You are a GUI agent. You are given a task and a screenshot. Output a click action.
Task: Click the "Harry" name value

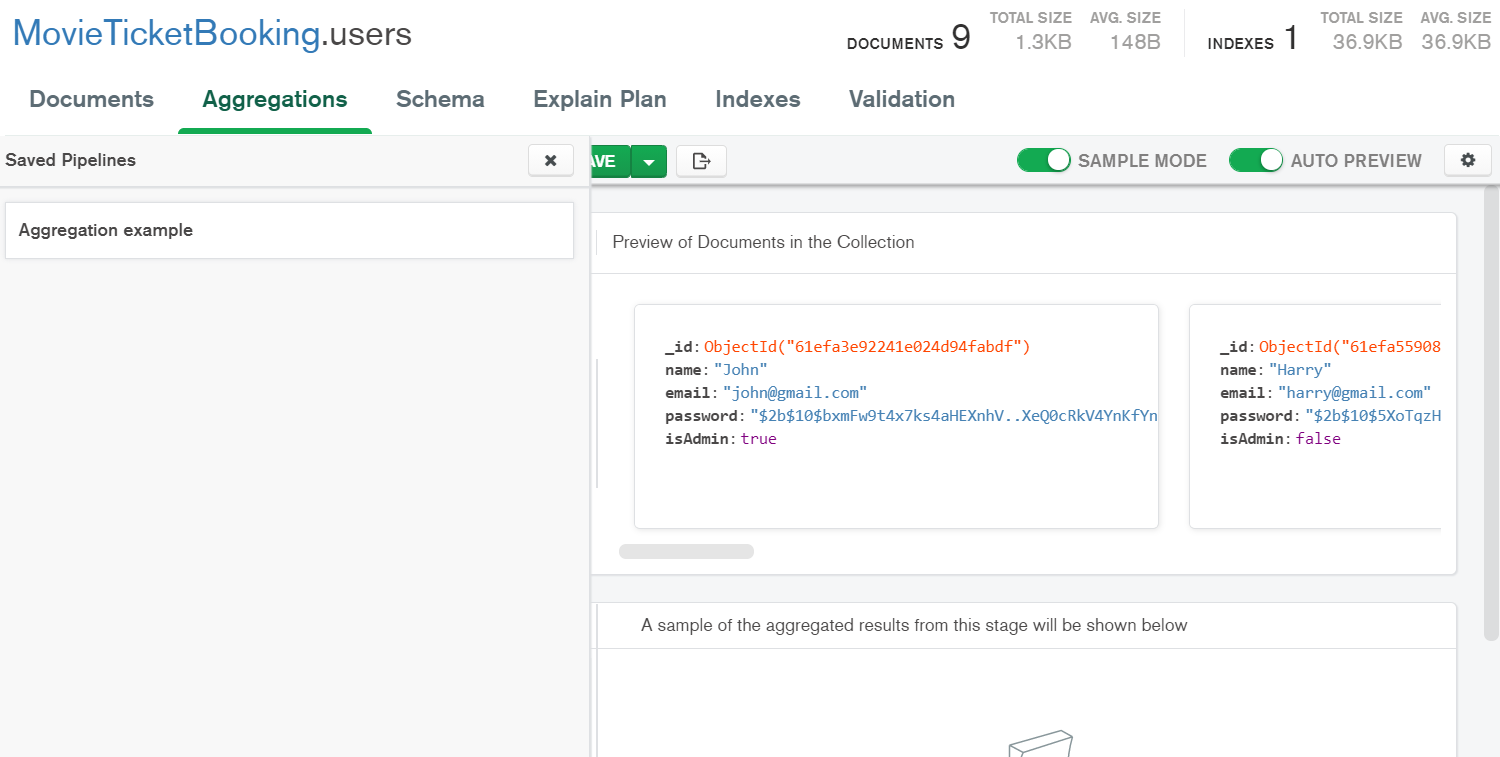pos(1300,370)
